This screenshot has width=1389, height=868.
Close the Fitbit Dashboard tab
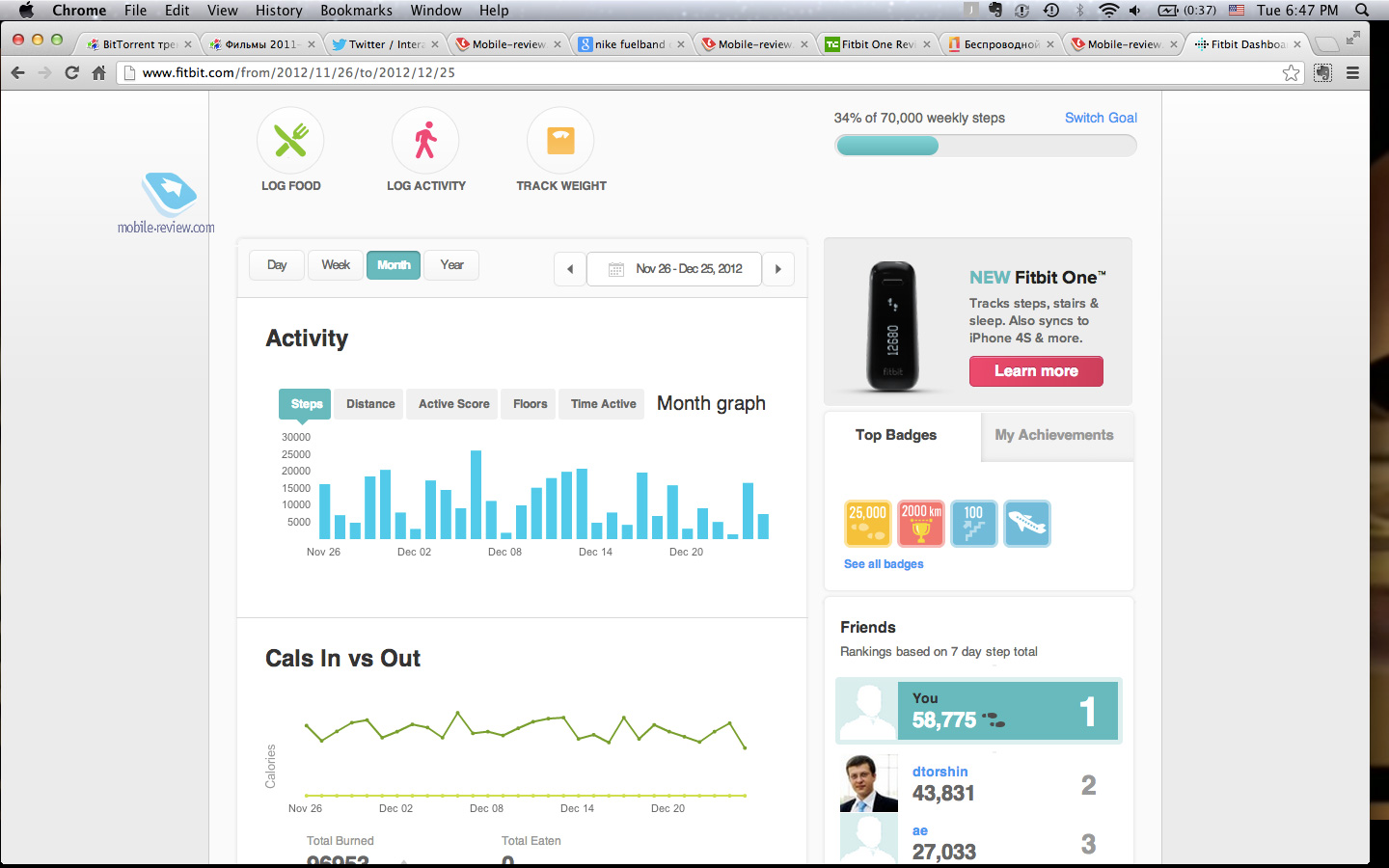coord(1297,44)
